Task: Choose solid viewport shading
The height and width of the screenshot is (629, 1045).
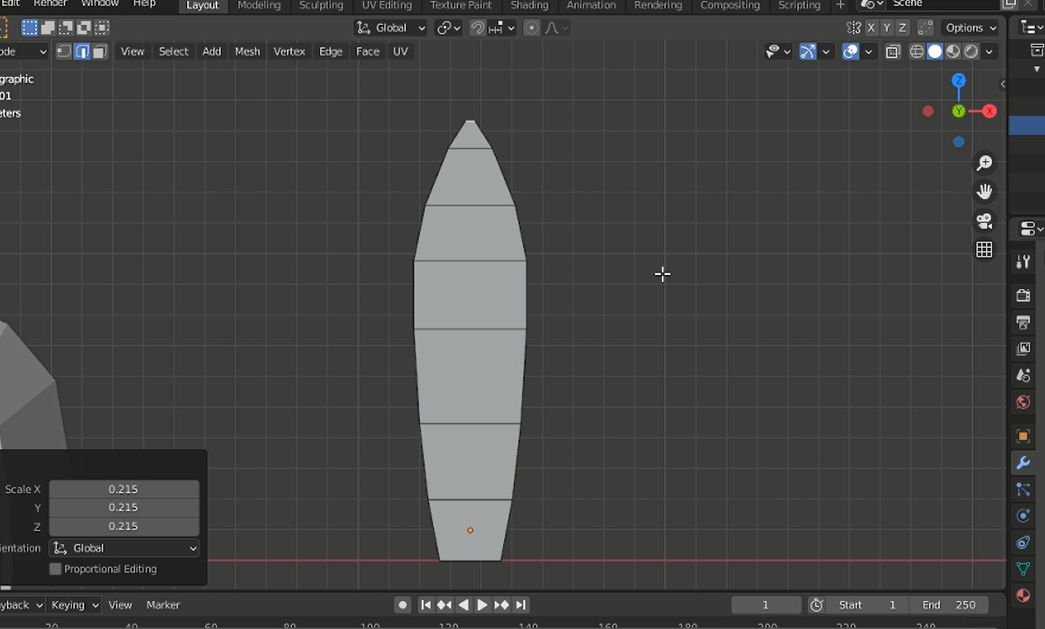Action: coord(935,51)
